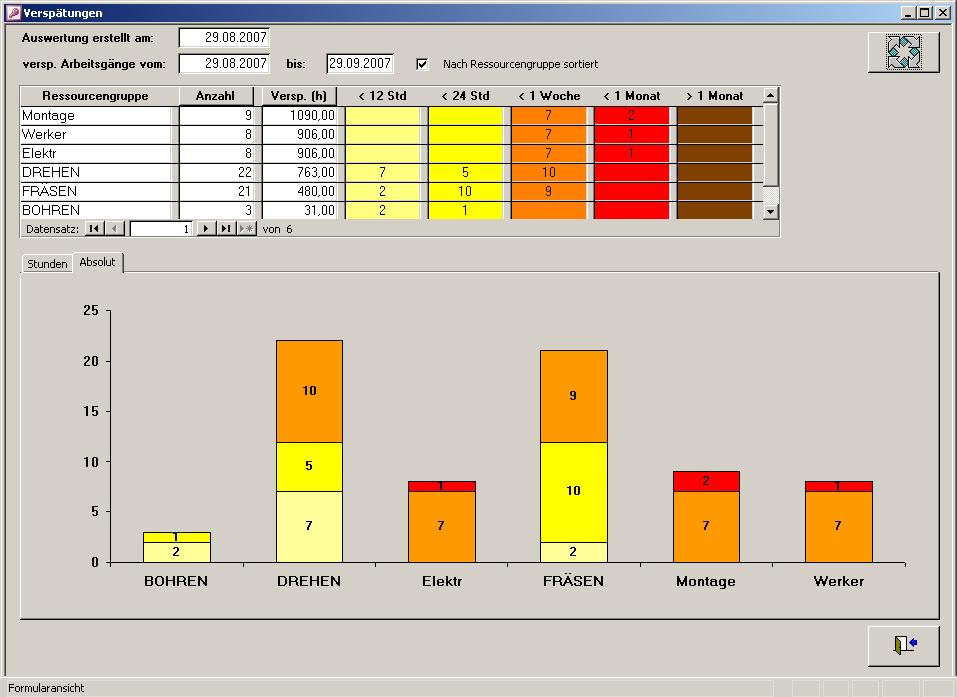Toggle Nach Ressourcengruppe sortiert checkbox

click(x=422, y=64)
